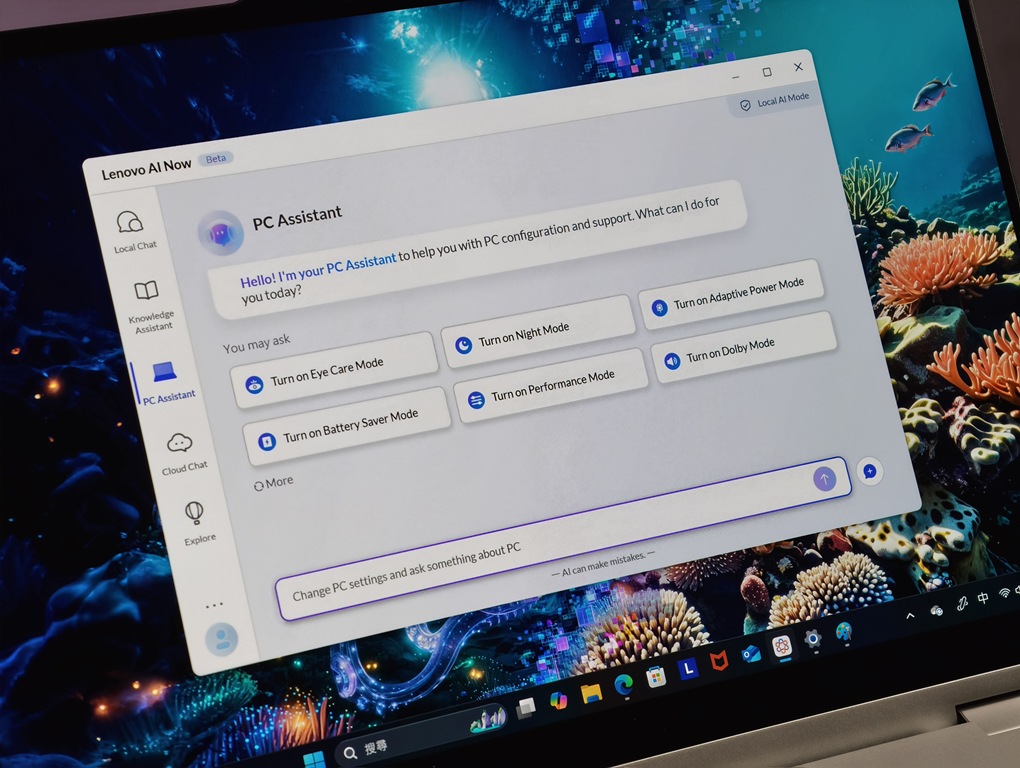Viewport: 1020px width, 768px height.
Task: Click the user profile avatar icon
Action: coord(221,638)
